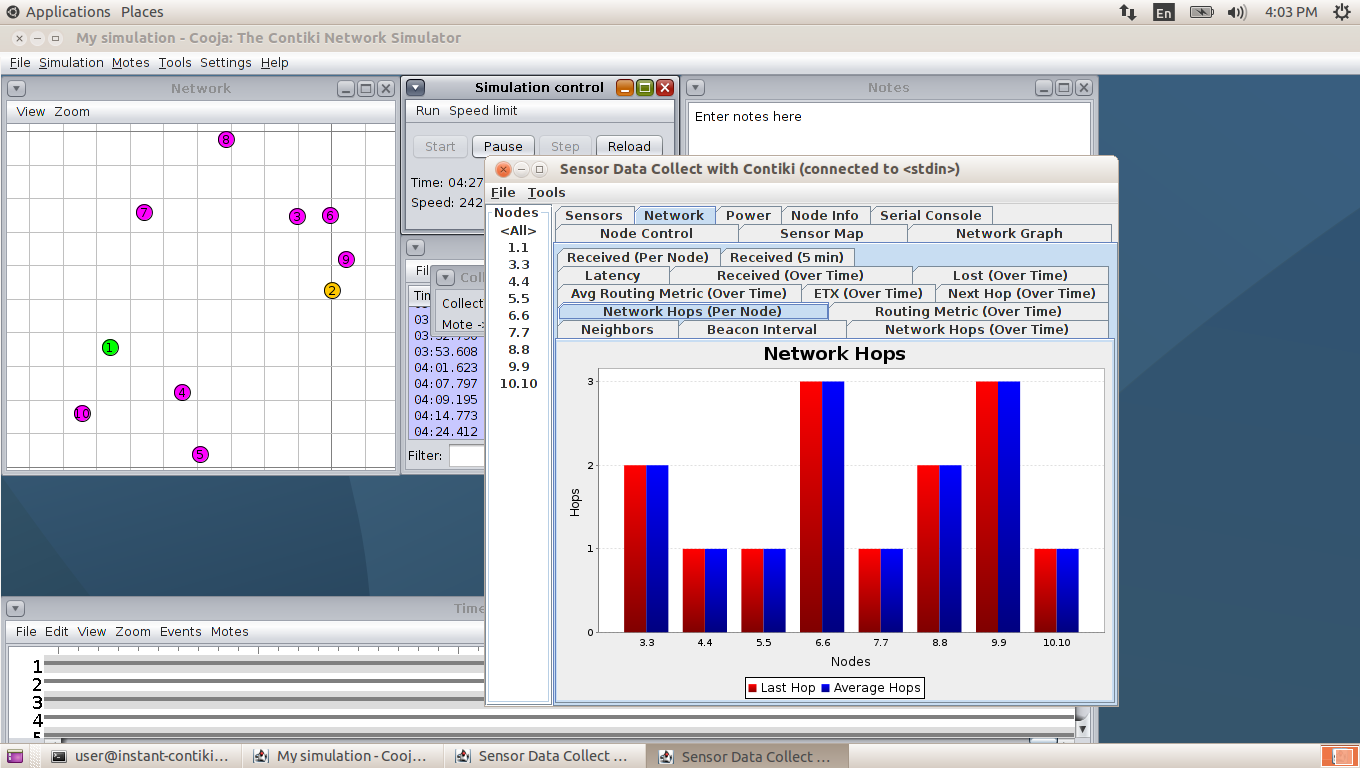
Task: Switch to the Sensors tab
Action: pyautogui.click(x=593, y=215)
